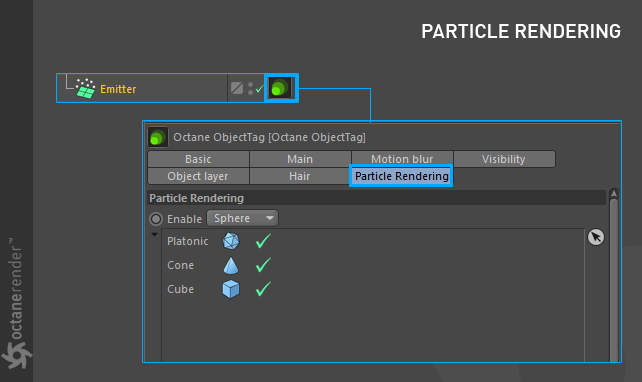Open the Basic tab
Screen dimensions: 642x382
198,159
